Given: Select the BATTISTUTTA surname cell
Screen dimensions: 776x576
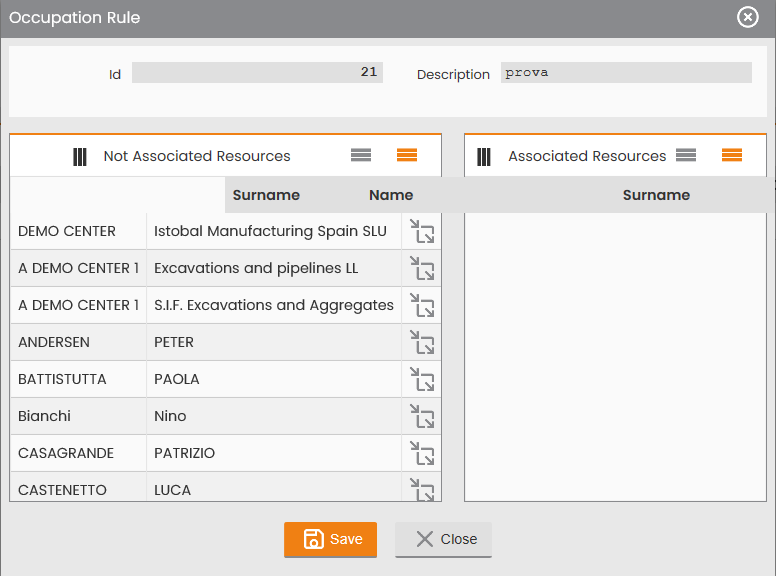Looking at the screenshot, I should click(79, 379).
